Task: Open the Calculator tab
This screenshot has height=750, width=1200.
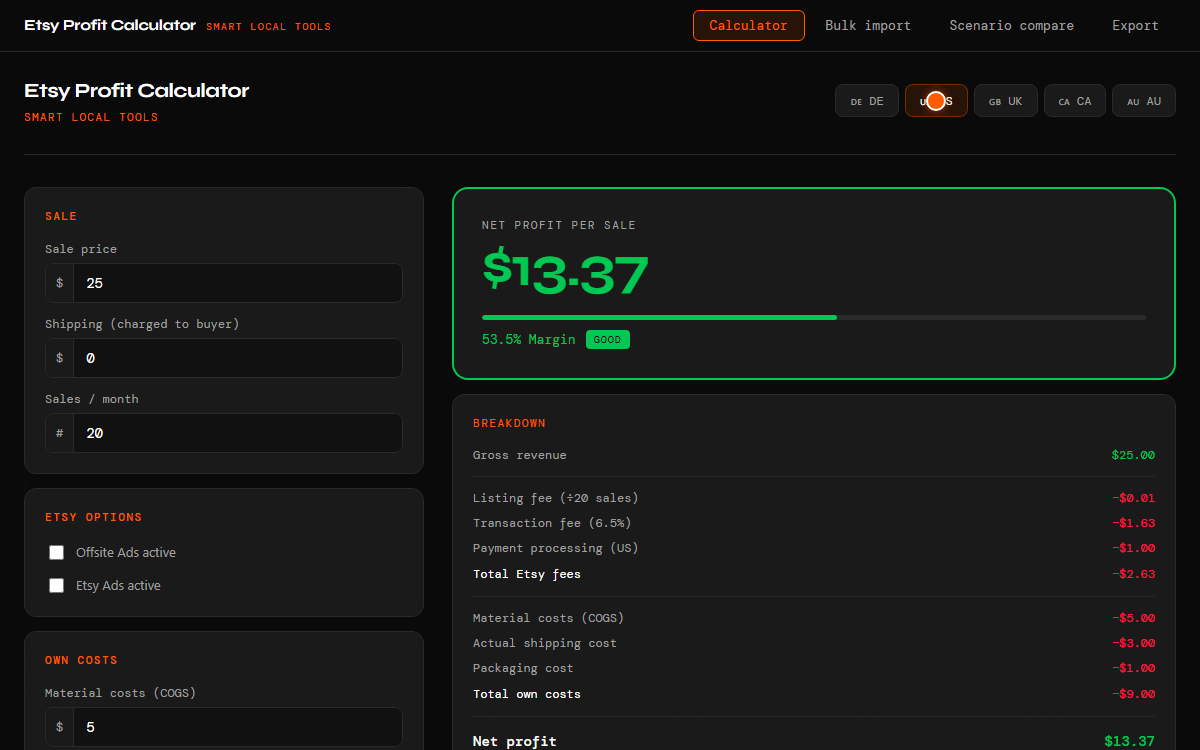Action: (x=748, y=26)
